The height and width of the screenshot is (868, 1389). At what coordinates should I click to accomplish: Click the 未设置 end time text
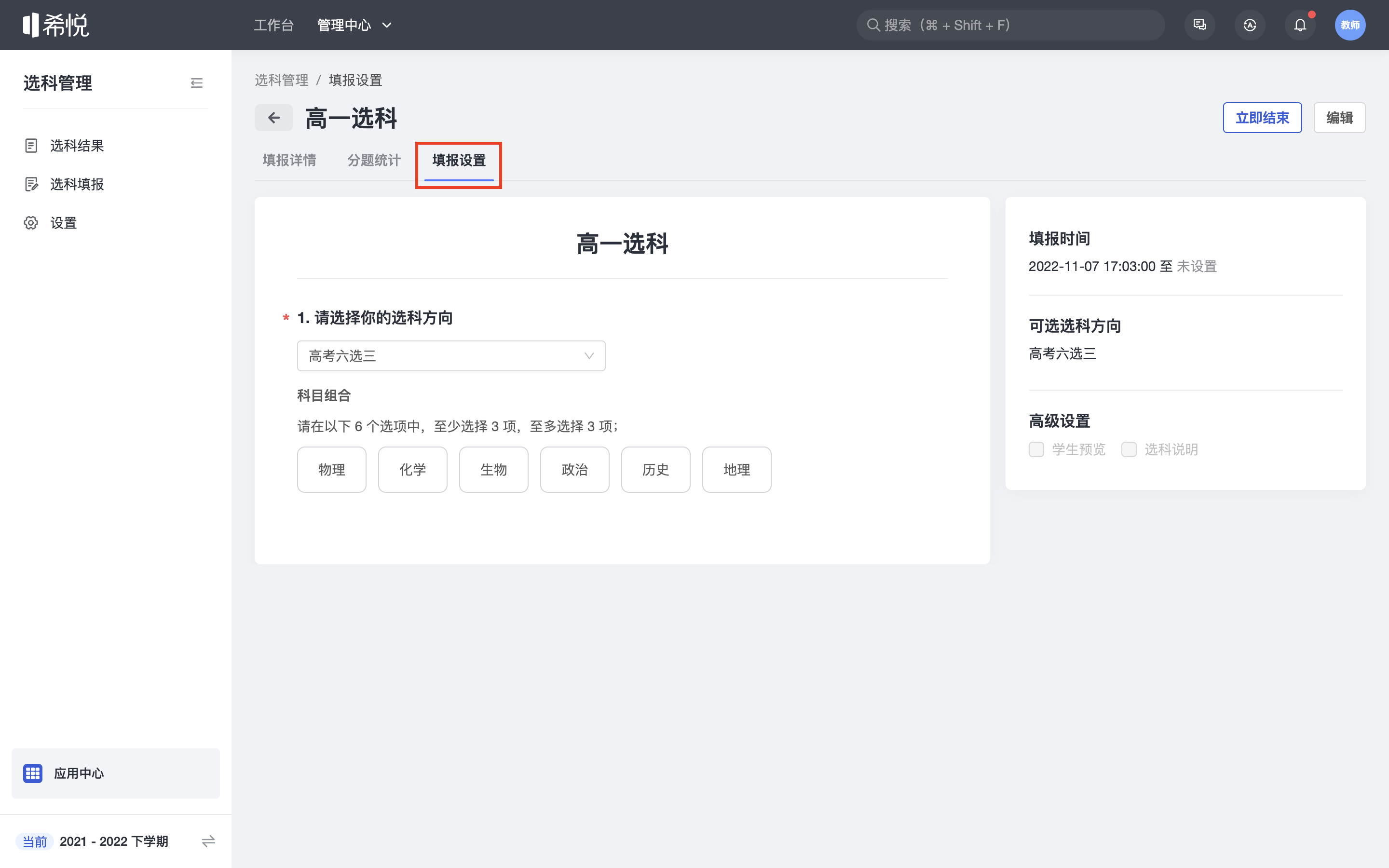(1197, 266)
